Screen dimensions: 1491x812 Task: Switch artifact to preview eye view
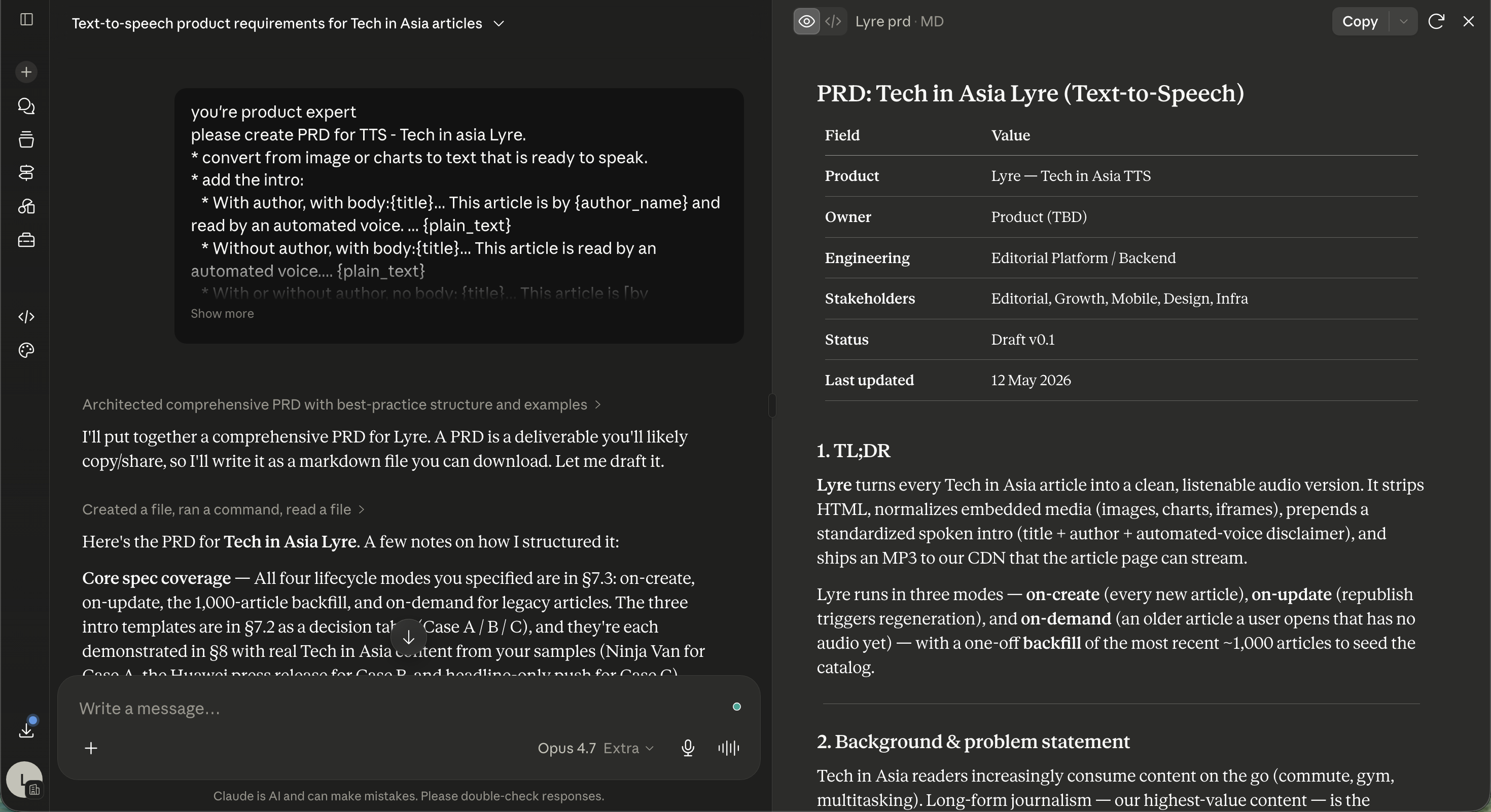tap(806, 22)
